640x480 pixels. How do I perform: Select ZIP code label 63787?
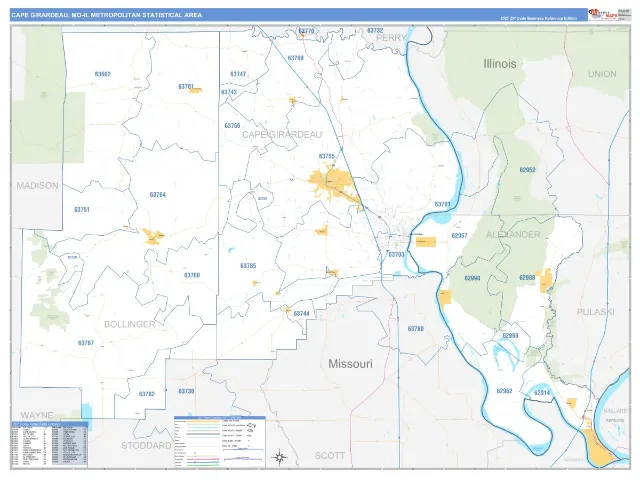86,343
